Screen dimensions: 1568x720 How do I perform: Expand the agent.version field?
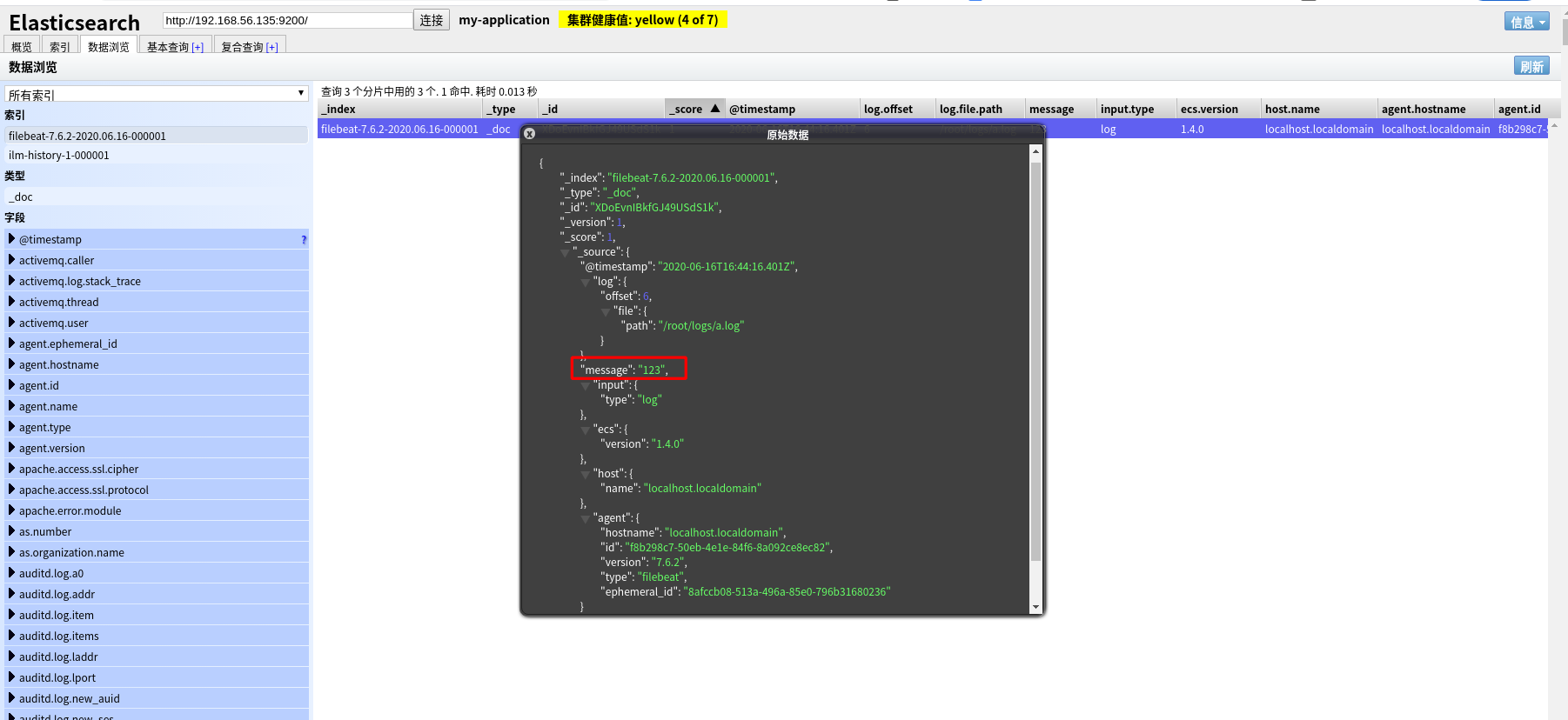click(11, 448)
